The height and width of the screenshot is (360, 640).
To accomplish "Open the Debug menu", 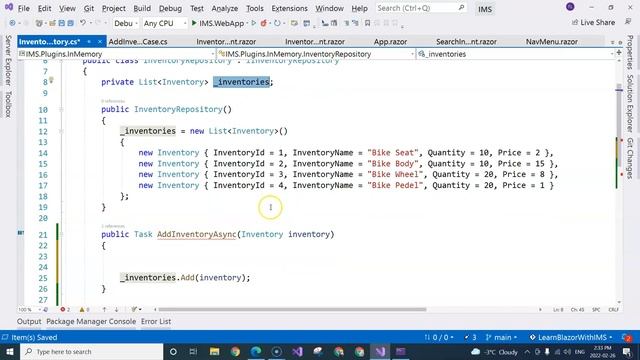I will (x=170, y=8).
